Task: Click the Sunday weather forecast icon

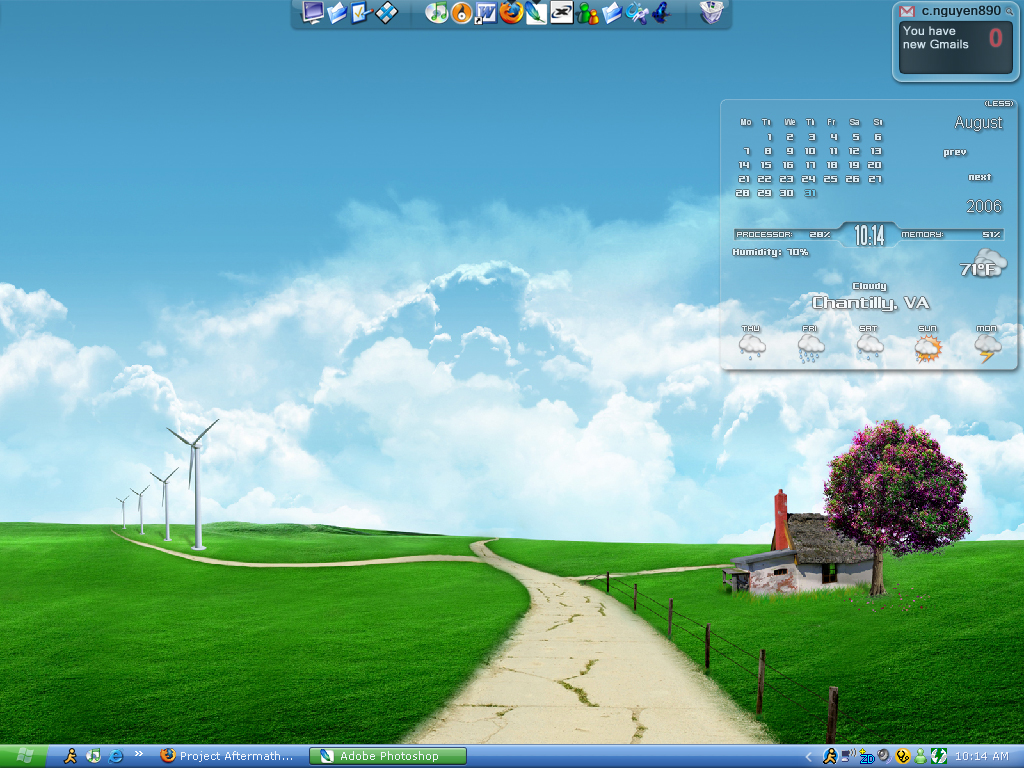Action: click(x=929, y=347)
